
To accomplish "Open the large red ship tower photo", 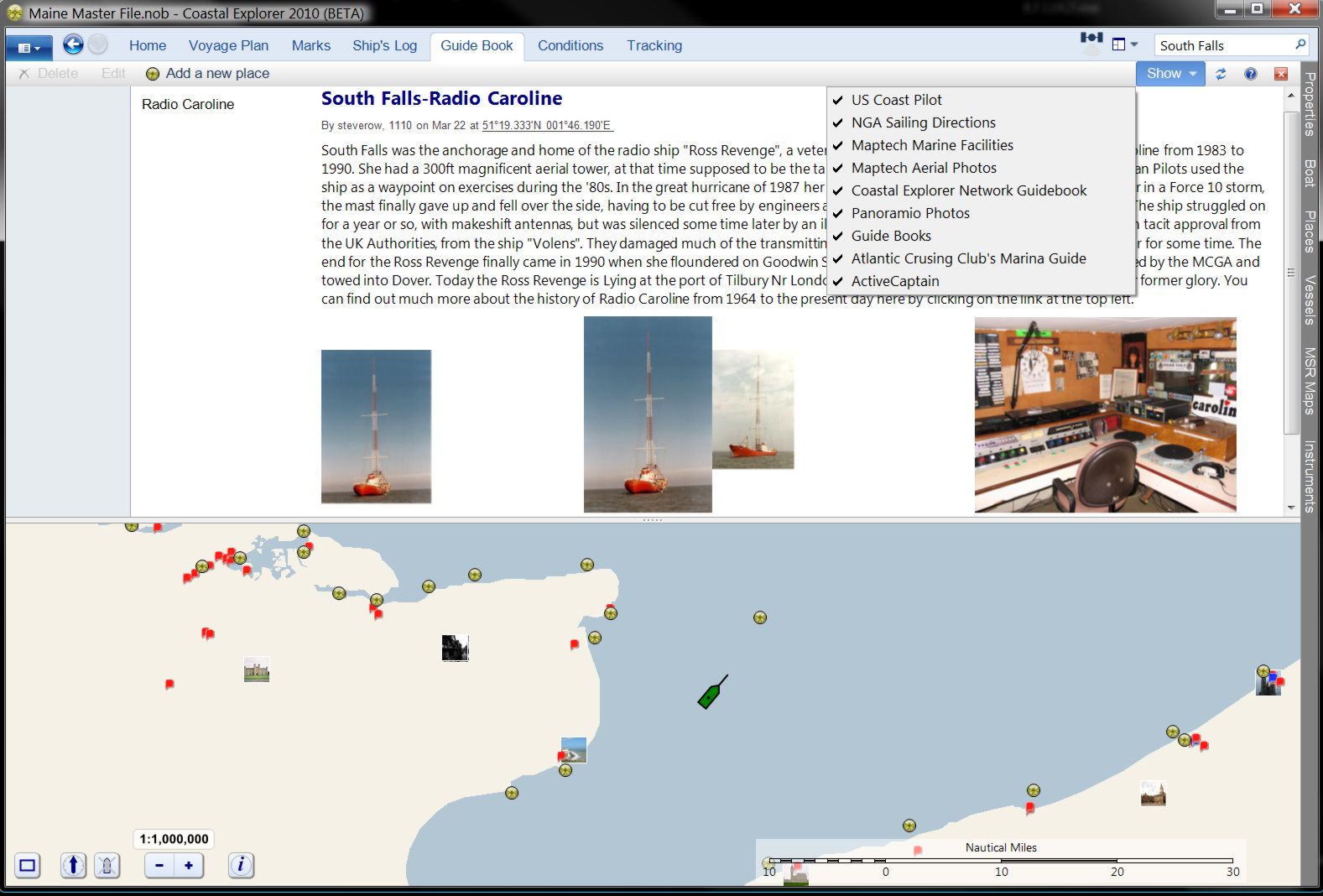I will click(x=648, y=414).
